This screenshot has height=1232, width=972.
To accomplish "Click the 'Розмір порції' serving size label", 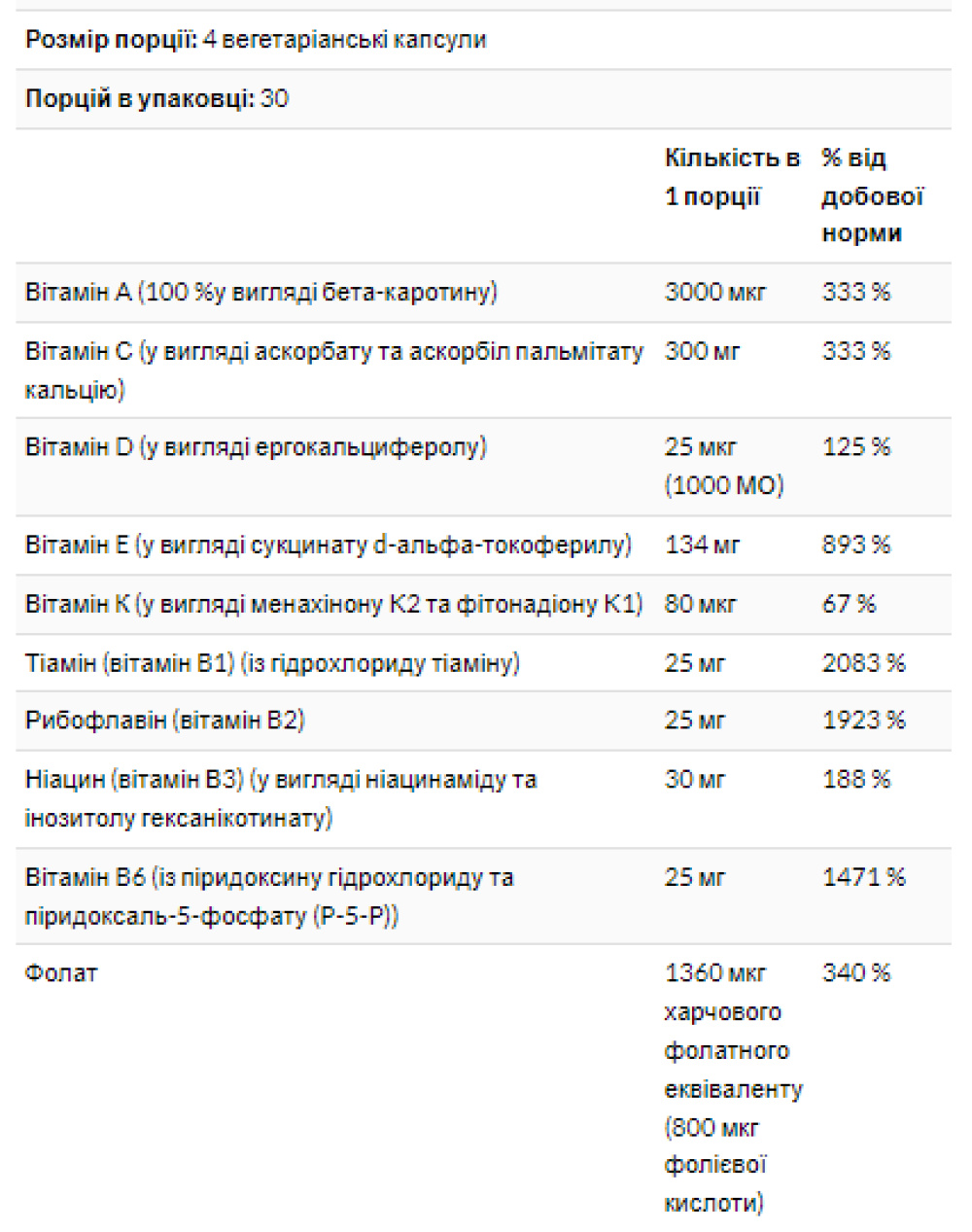I will point(110,40).
